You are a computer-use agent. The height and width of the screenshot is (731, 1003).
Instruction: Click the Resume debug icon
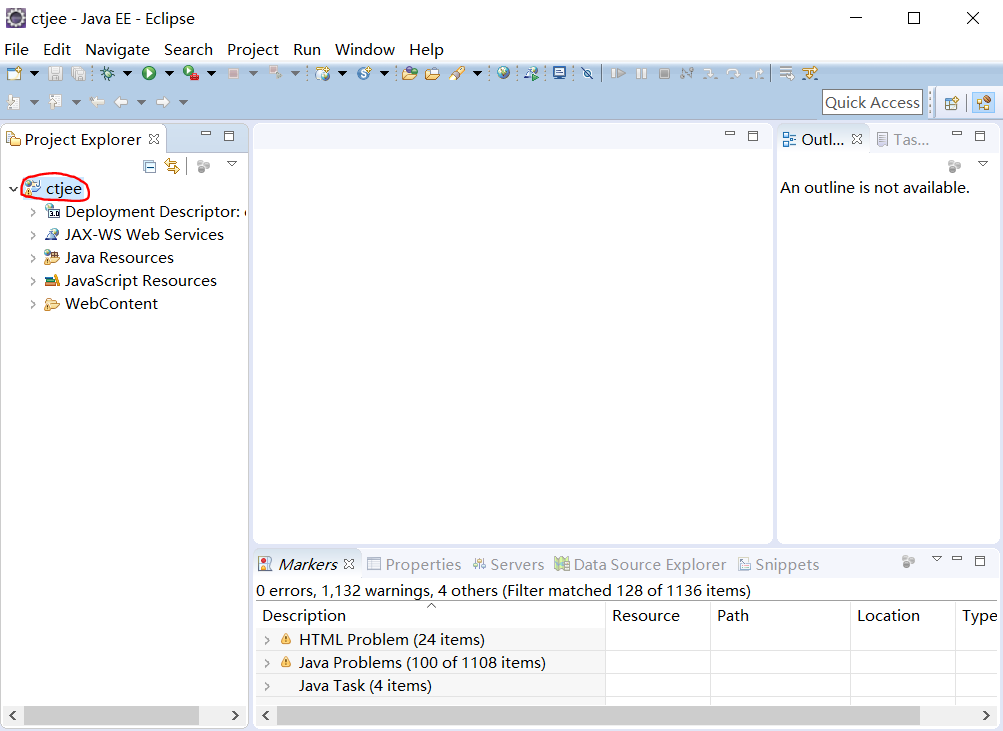(618, 74)
